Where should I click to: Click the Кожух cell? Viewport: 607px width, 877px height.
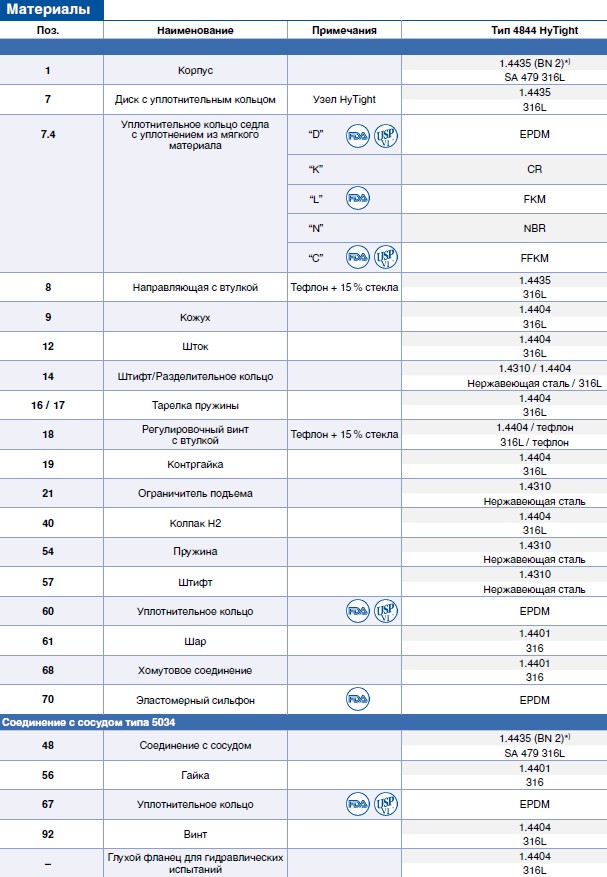tap(195, 317)
